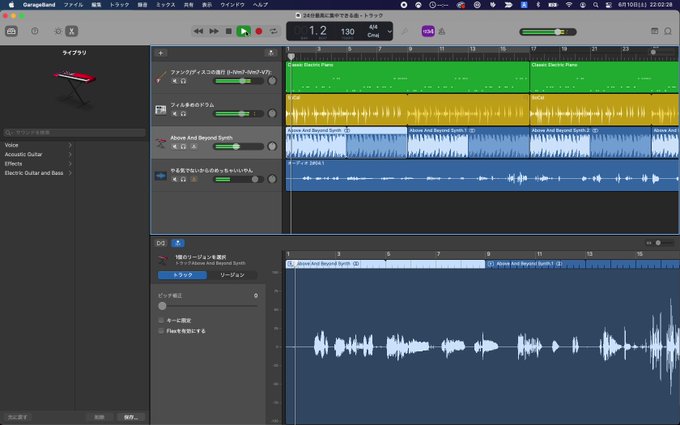Adjust volume slider of the drum track
The width and height of the screenshot is (680, 425).
pyautogui.click(x=239, y=114)
